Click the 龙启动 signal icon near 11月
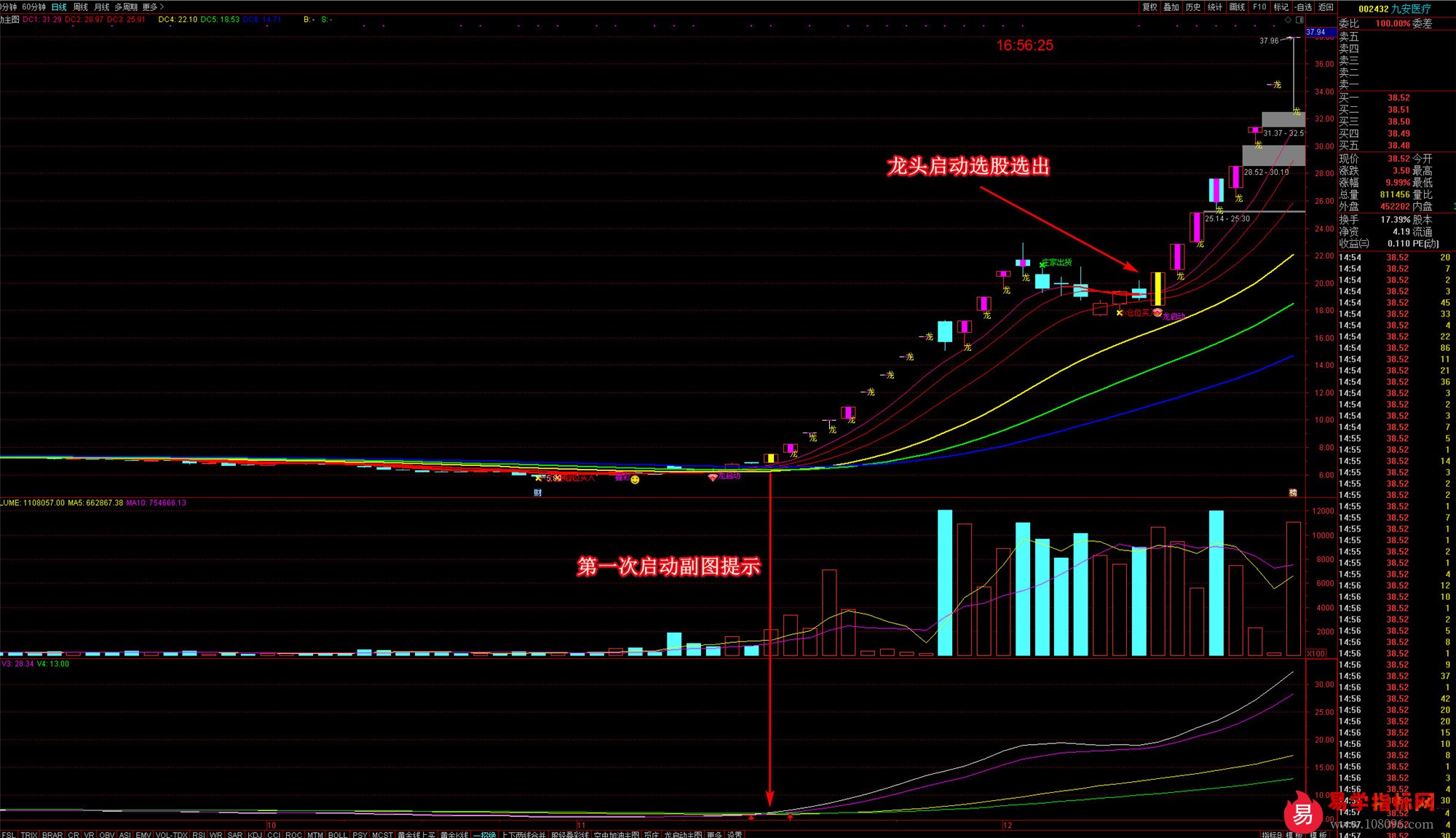1456x838 pixels. coord(713,477)
